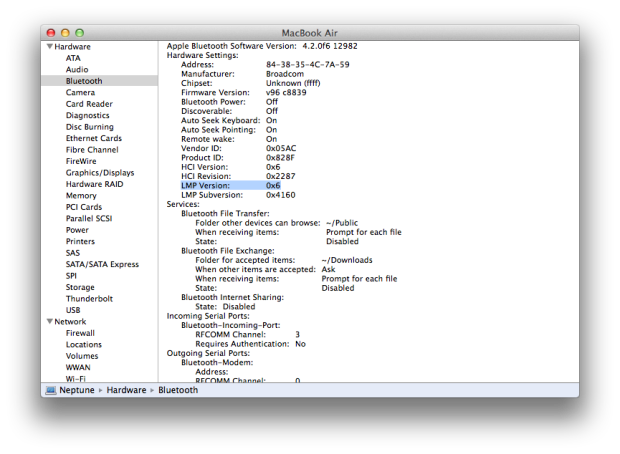Viewport: 620px width, 454px height.
Task: Click the Remote wake On row
Action: [x=229, y=139]
